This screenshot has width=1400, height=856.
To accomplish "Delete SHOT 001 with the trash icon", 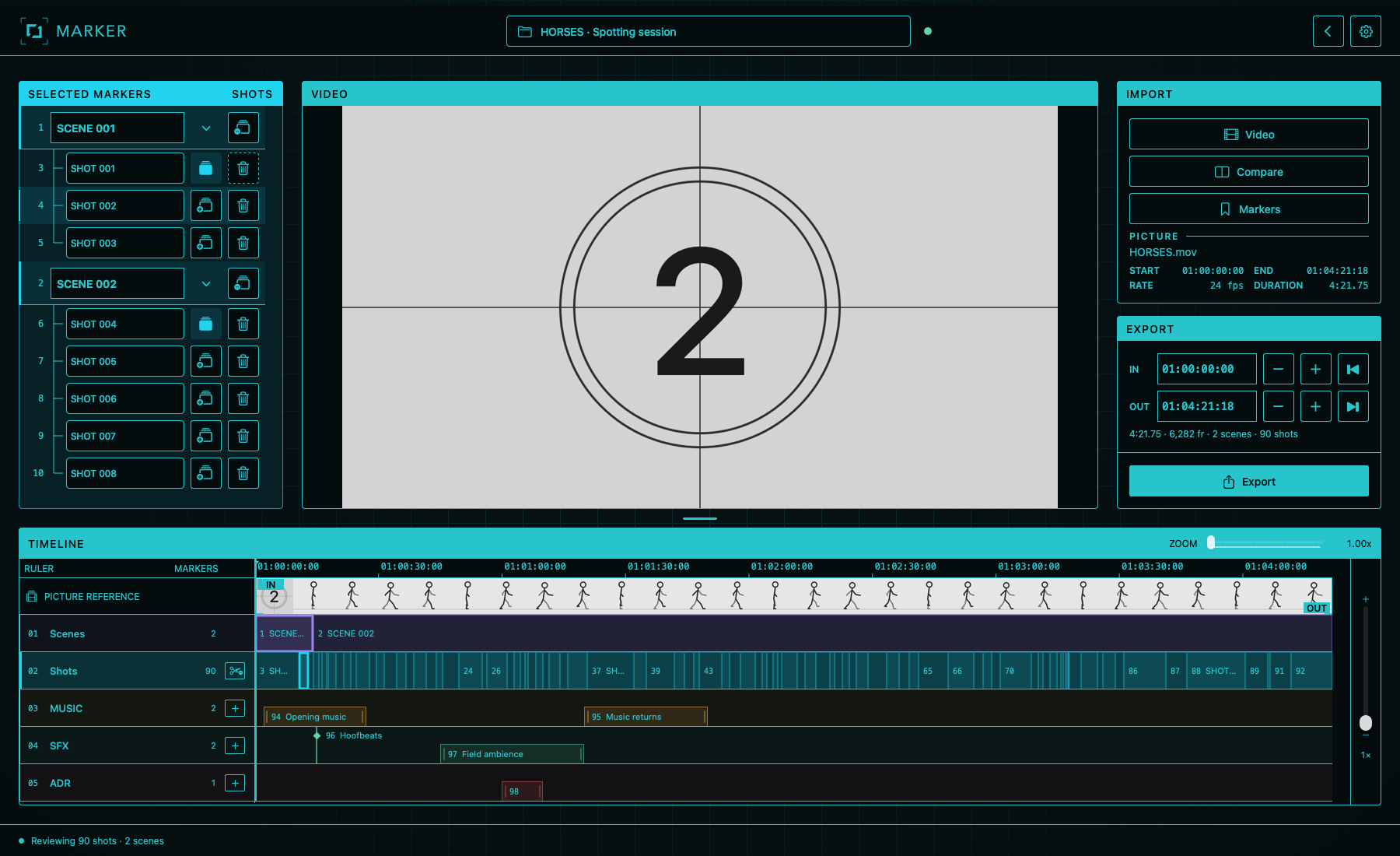I will (243, 168).
